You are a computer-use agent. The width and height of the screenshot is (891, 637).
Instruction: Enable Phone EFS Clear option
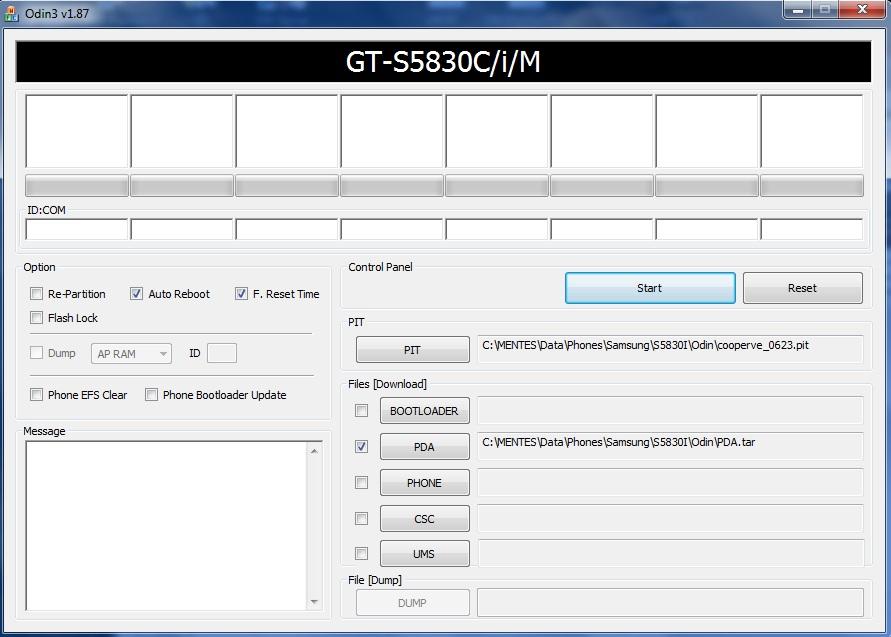click(x=36, y=394)
